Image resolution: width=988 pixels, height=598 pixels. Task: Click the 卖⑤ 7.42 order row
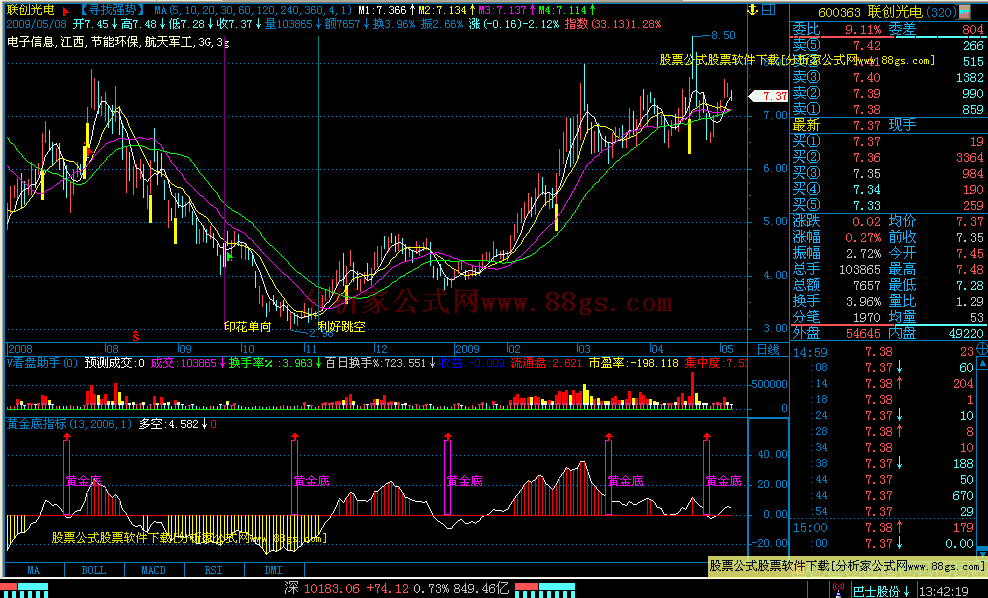[888, 45]
